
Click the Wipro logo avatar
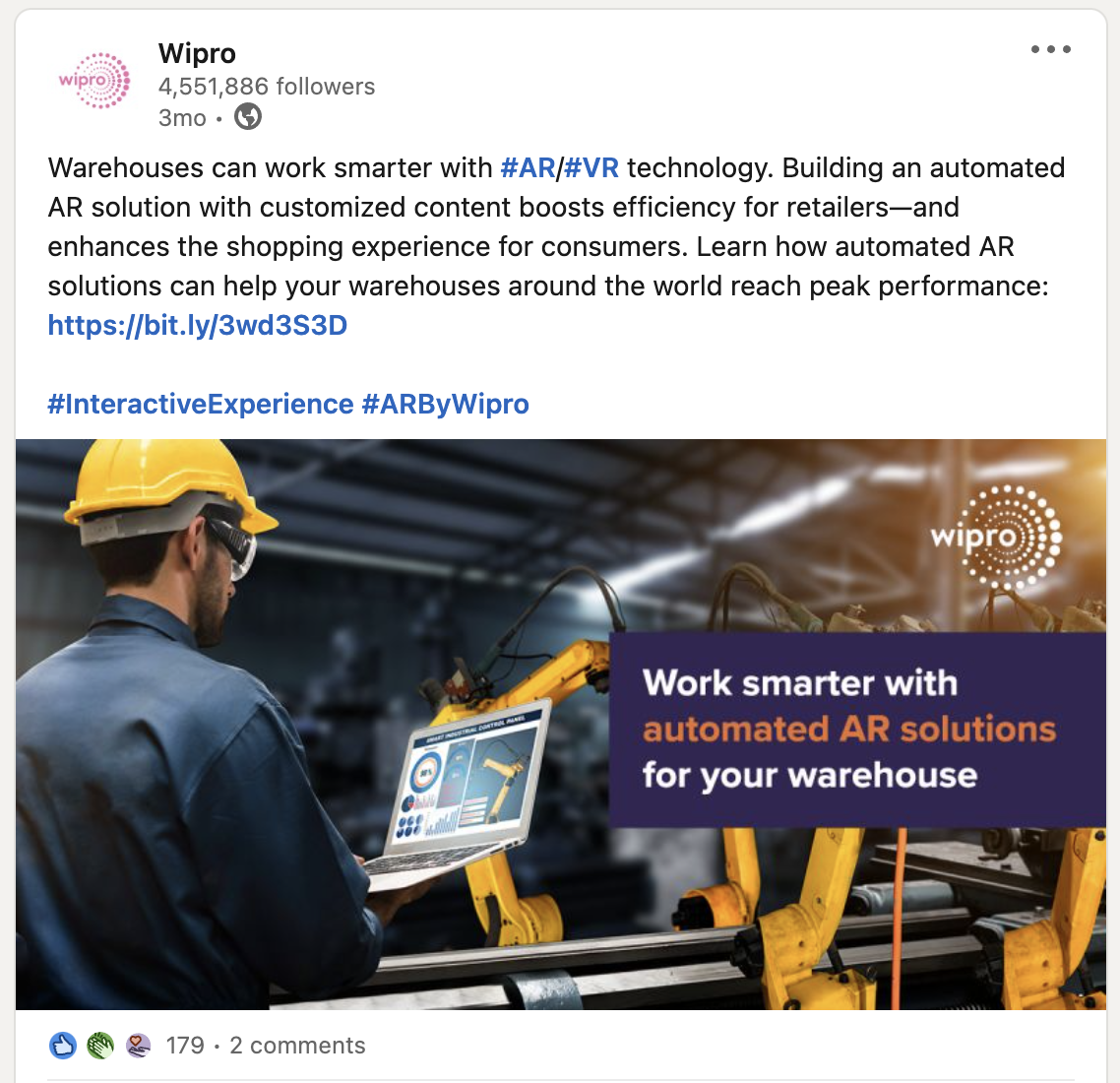[x=94, y=80]
